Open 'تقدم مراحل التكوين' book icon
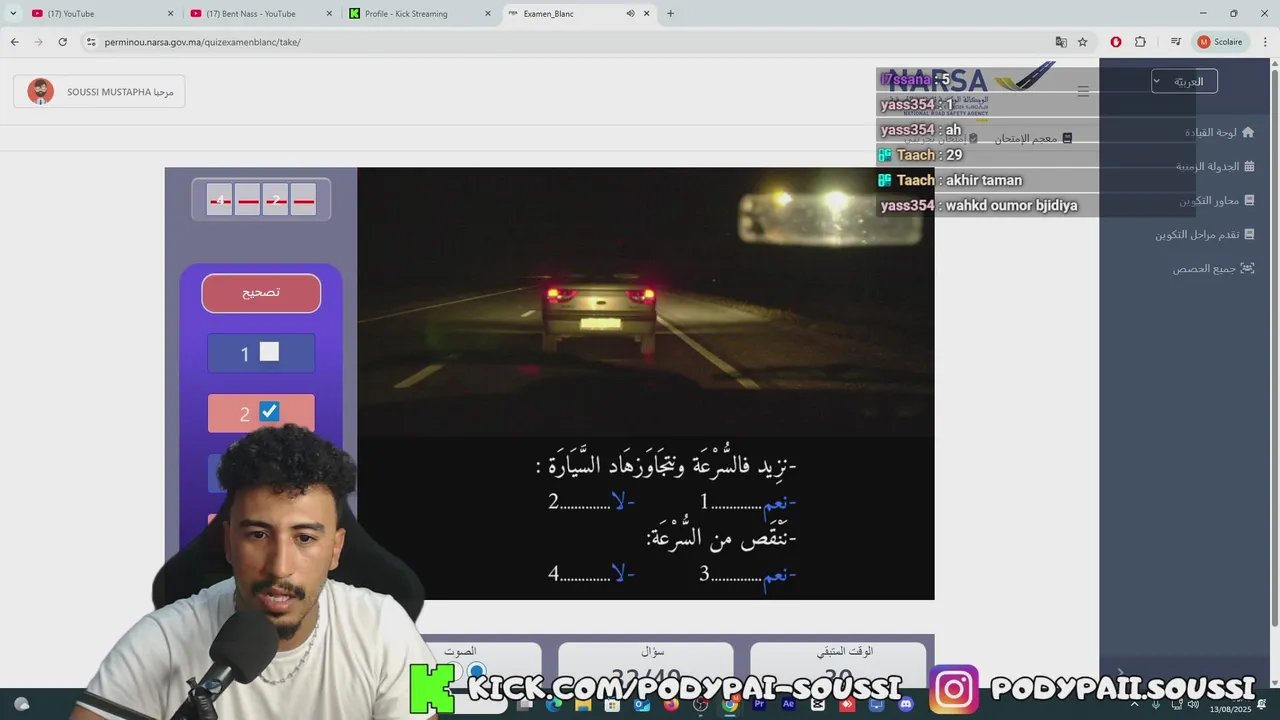Screen dimensions: 1280x720 pos(1249,234)
